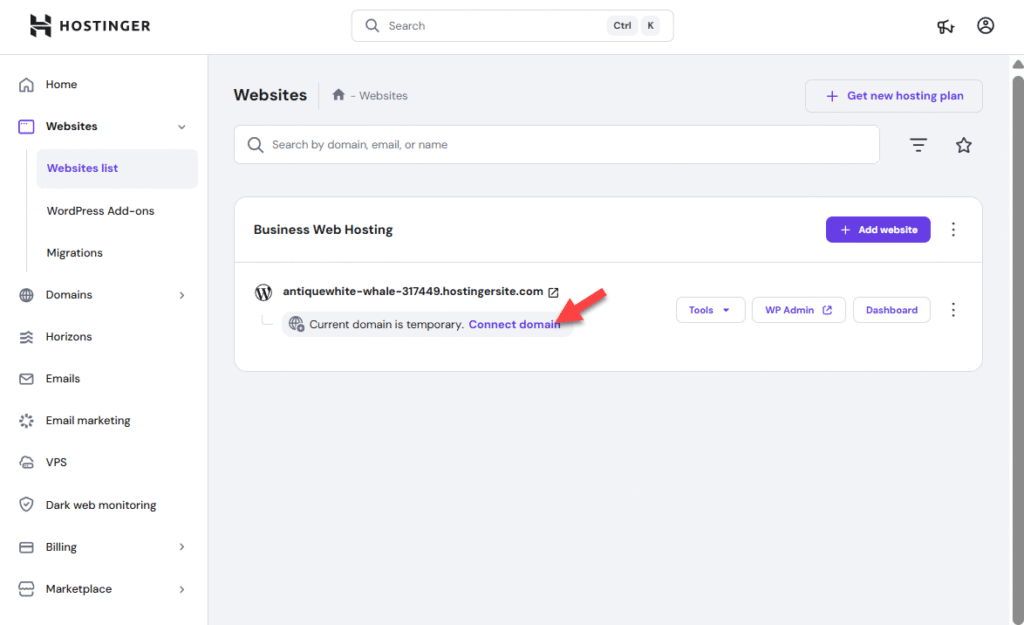Focus the search by domain field
The height and width of the screenshot is (625, 1024).
[556, 145]
